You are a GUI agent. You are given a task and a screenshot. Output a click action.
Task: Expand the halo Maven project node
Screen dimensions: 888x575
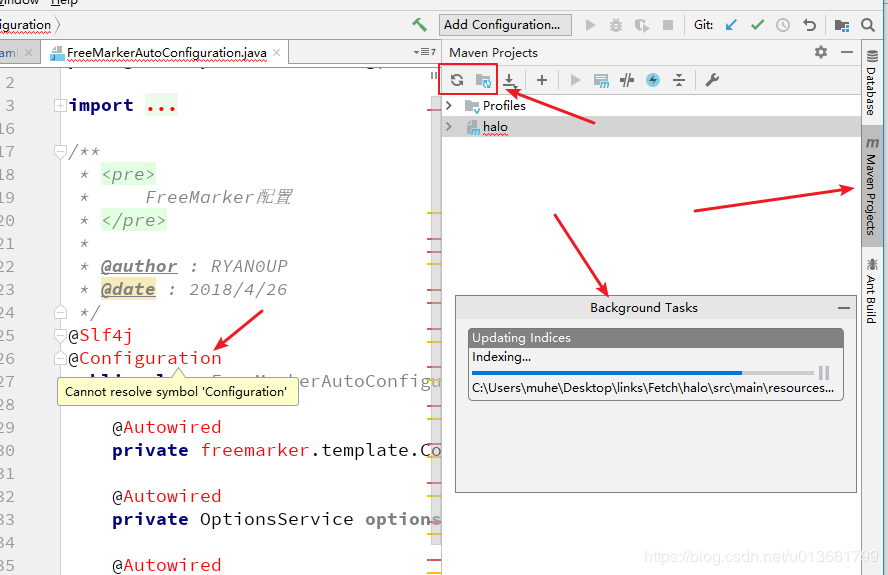pos(449,126)
